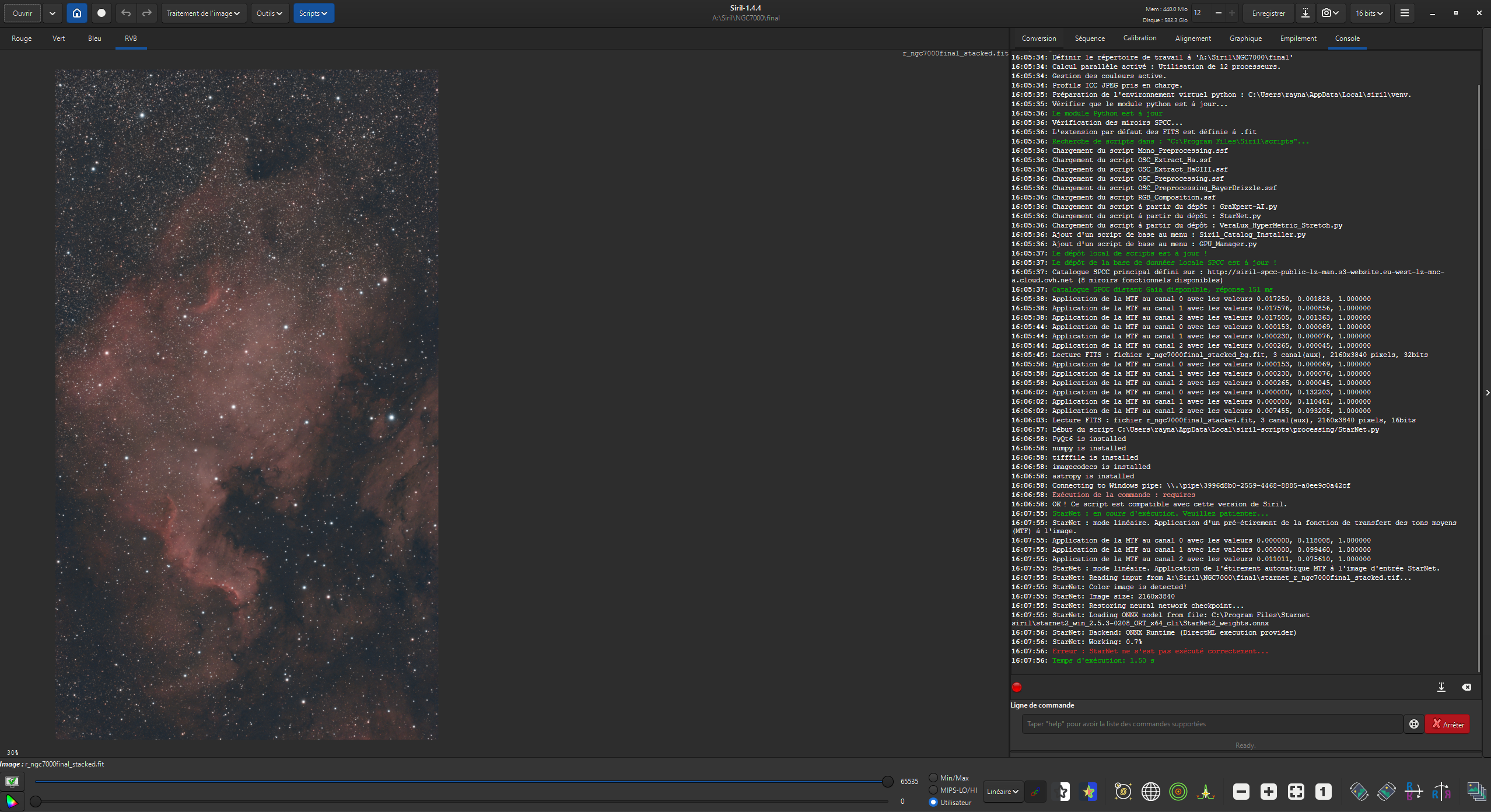Mirror image horizontally R icon

coord(1441,792)
